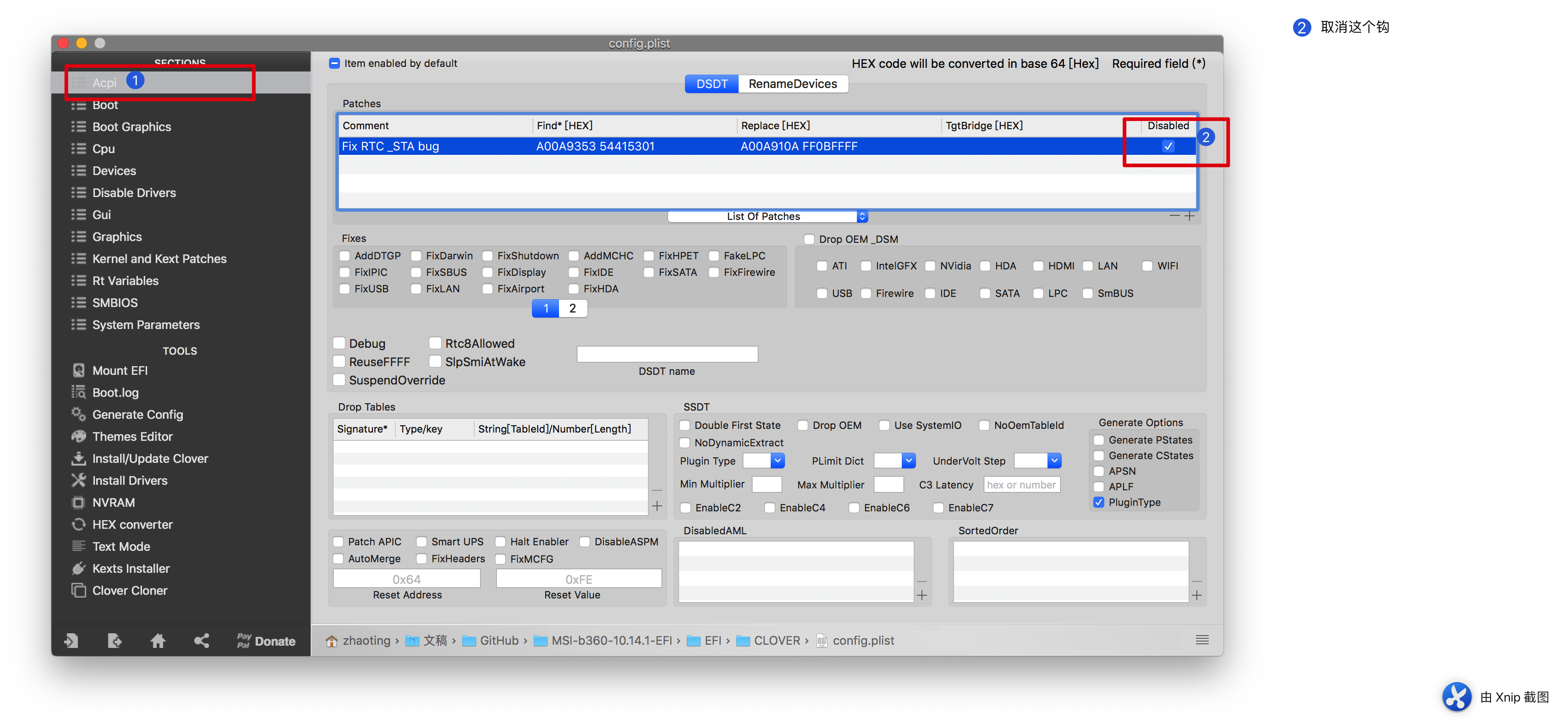Open the Kernel and Kext Patches section
This screenshot has height=724, width=1568.
pyautogui.click(x=159, y=259)
